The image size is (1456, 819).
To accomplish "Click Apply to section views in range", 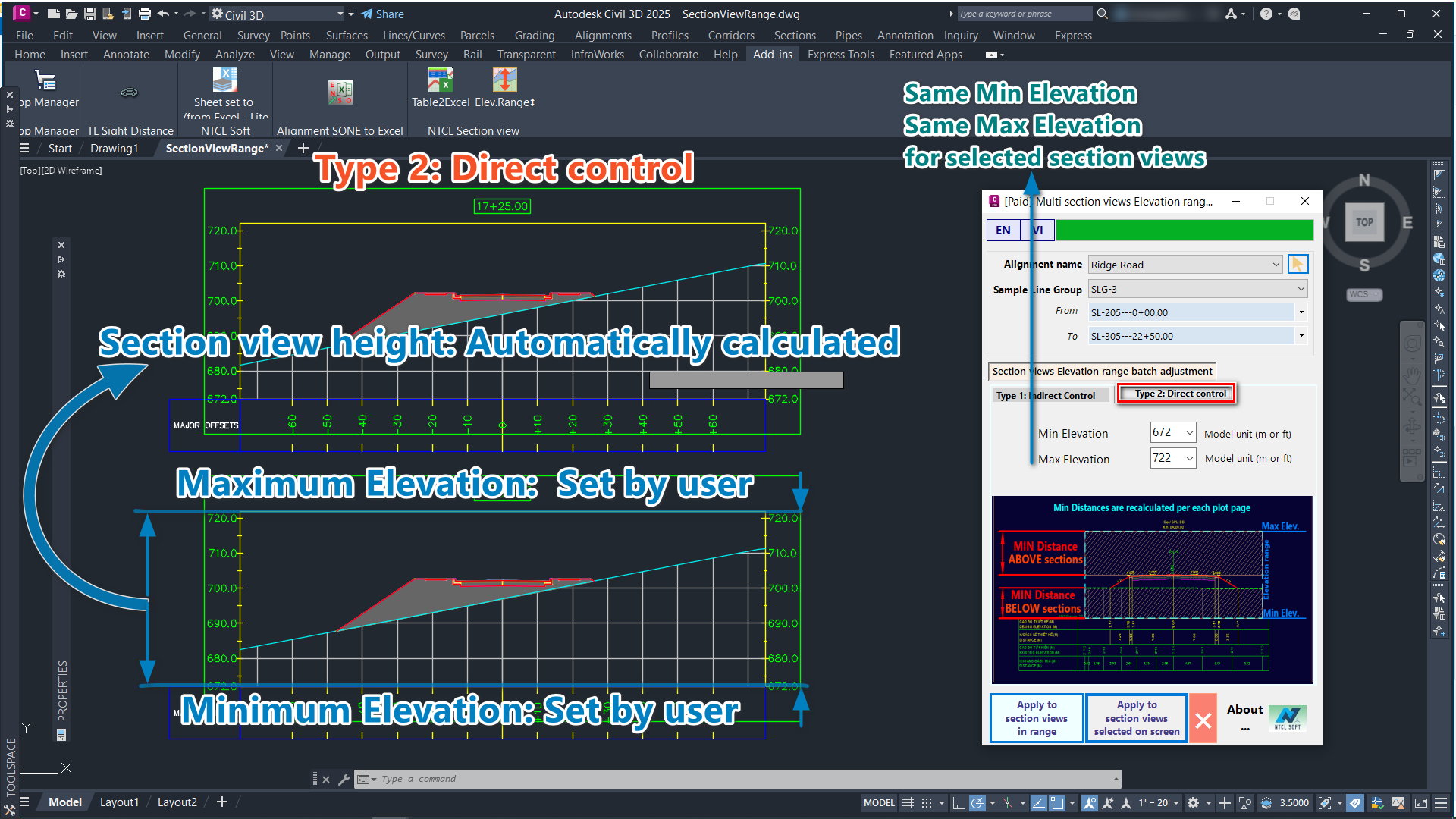I will [x=1036, y=717].
